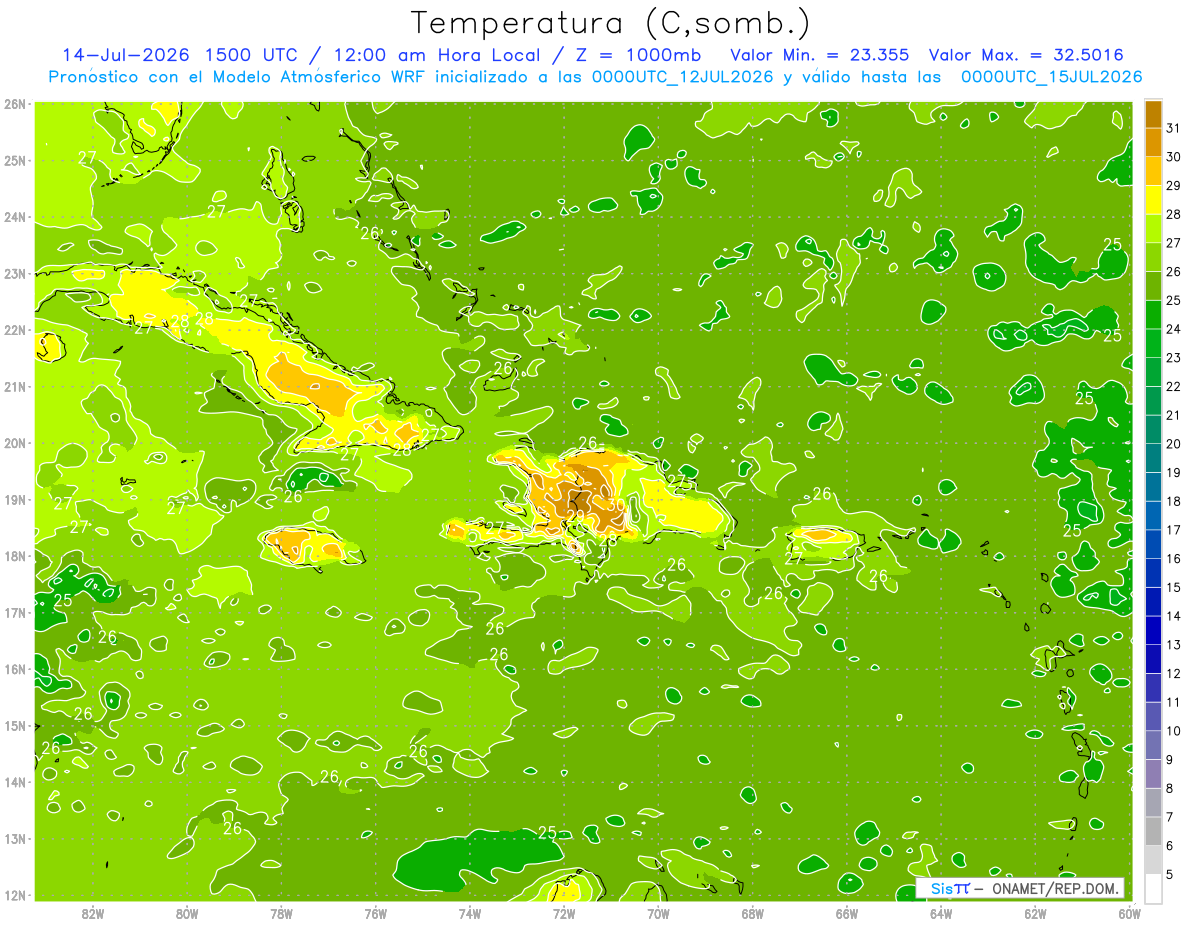This screenshot has height=927, width=1200.
Task: Click the 72W longitude axis label
Action: (x=564, y=913)
